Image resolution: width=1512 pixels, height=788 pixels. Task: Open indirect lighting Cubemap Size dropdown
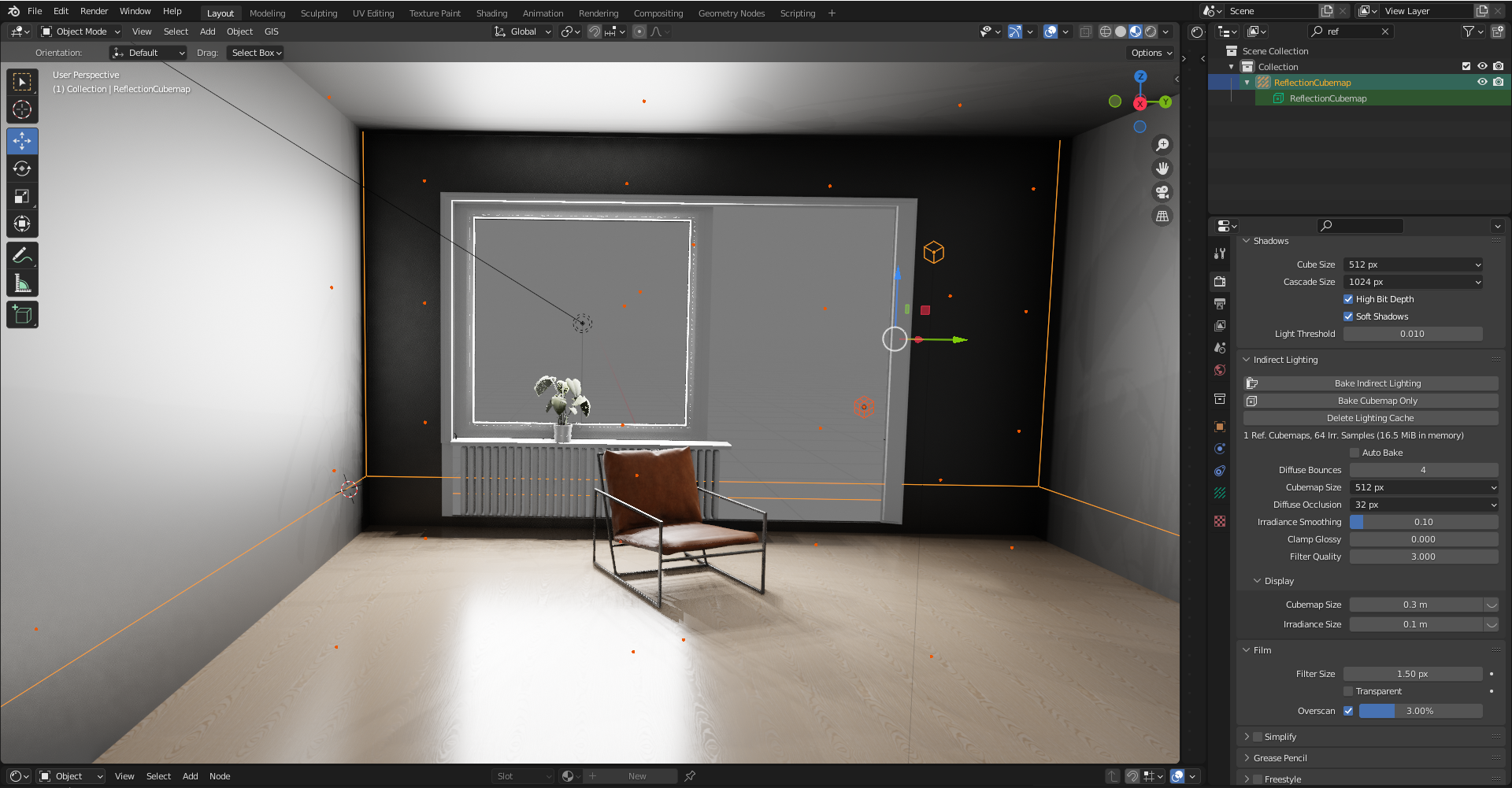[x=1425, y=487]
